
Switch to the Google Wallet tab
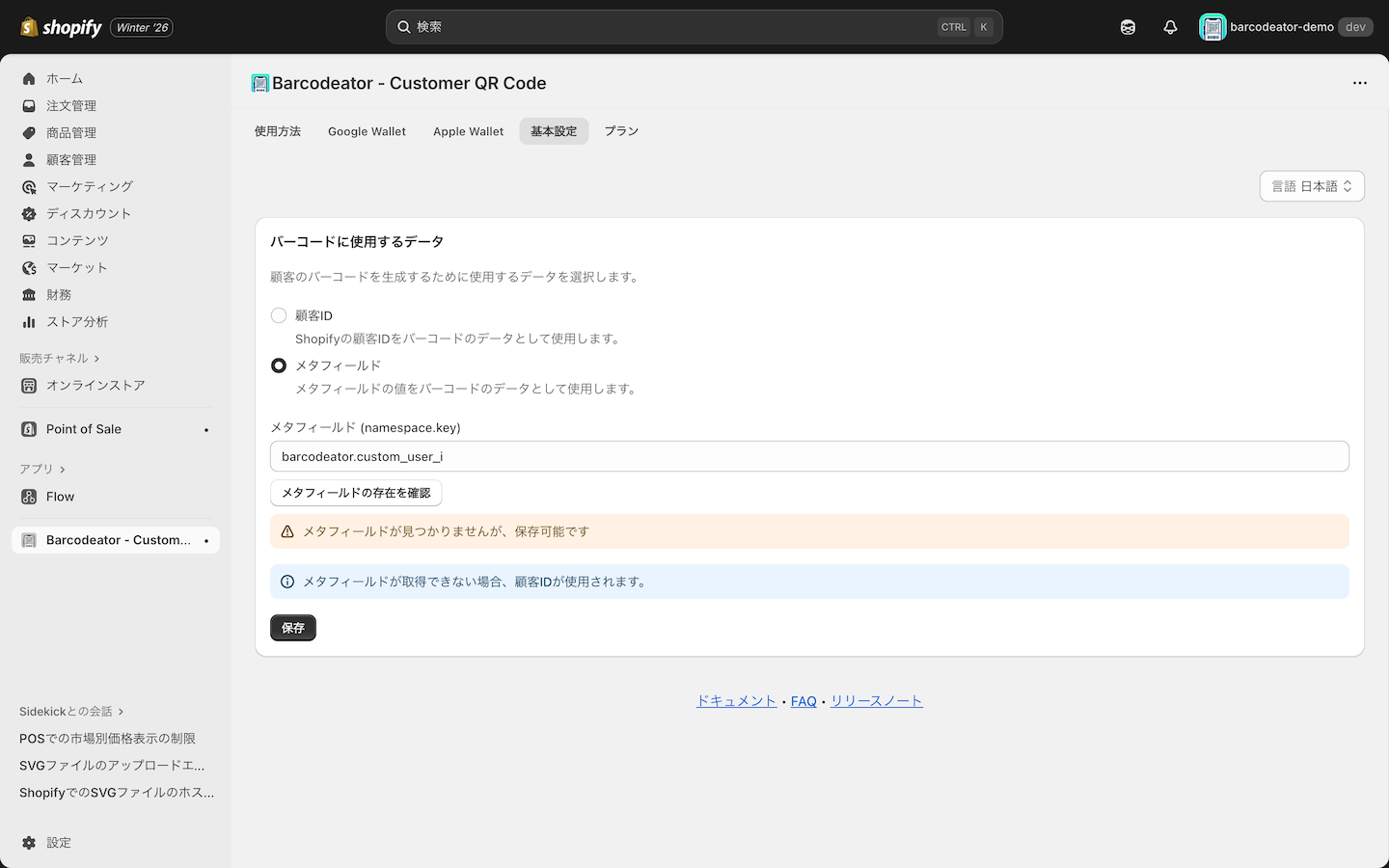[367, 131]
